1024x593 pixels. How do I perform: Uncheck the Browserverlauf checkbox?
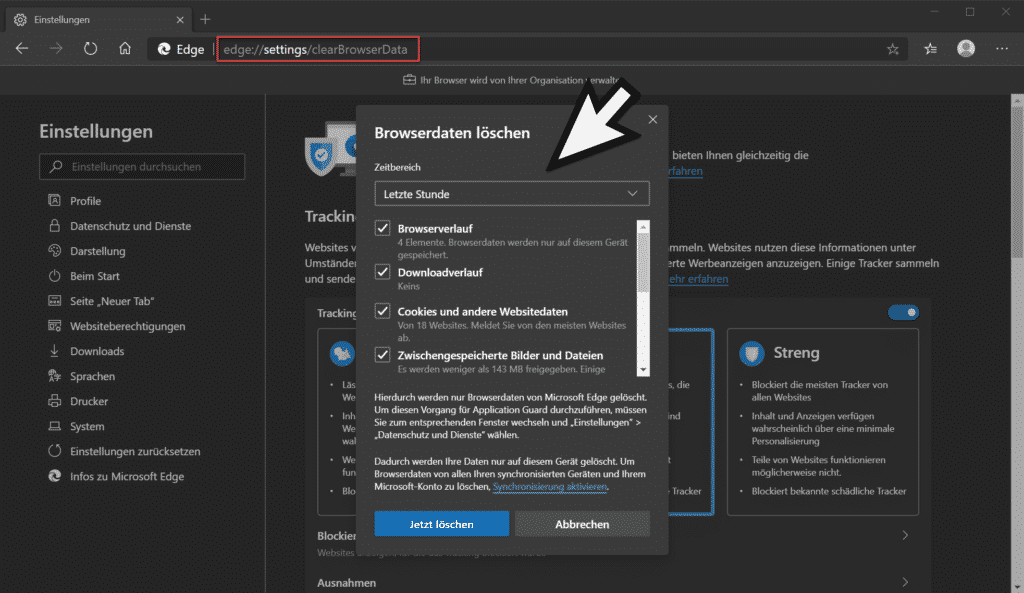click(382, 228)
